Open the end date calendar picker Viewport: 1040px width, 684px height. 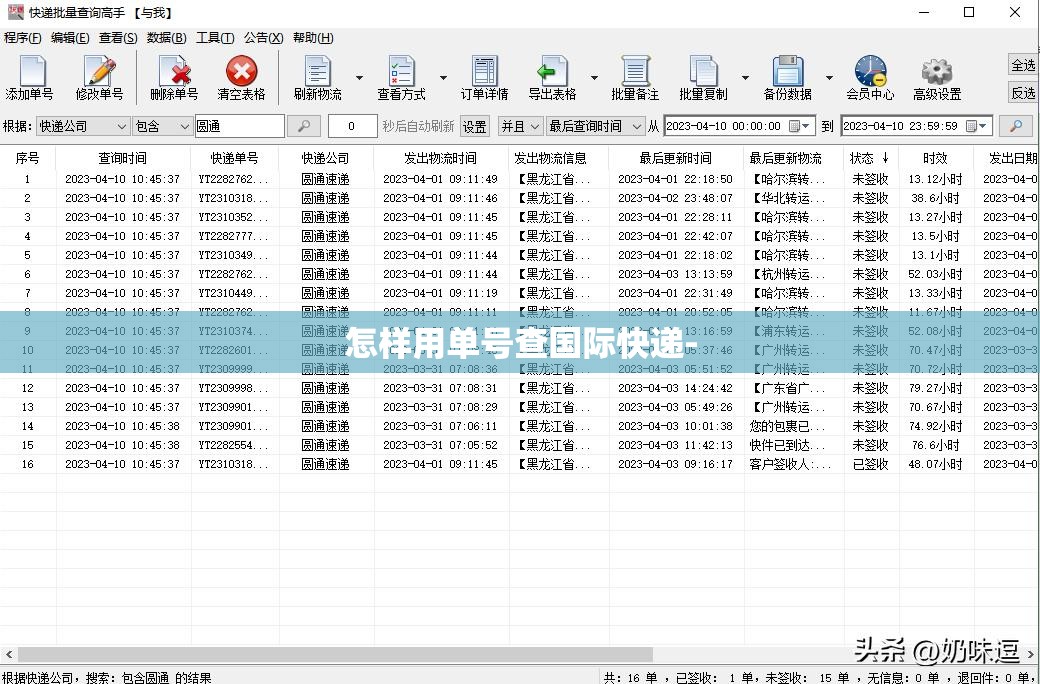pyautogui.click(x=976, y=126)
